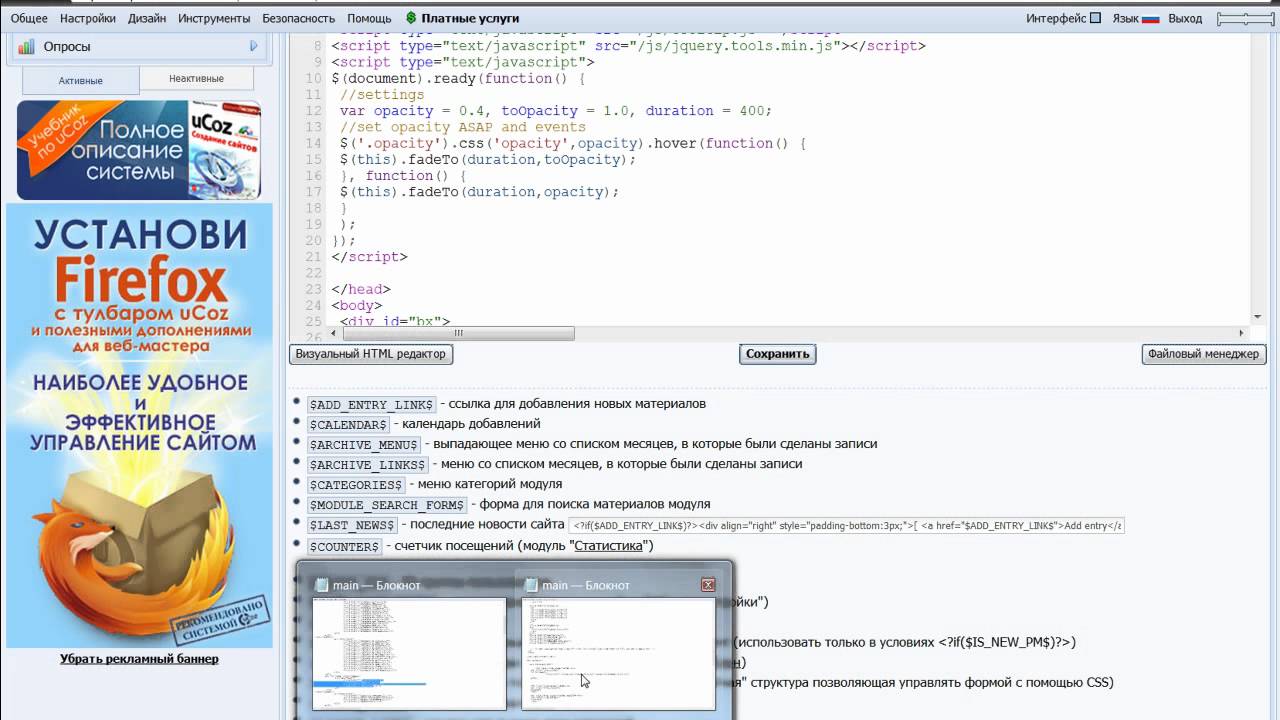
Task: Click the Russian flag language icon
Action: click(1150, 18)
